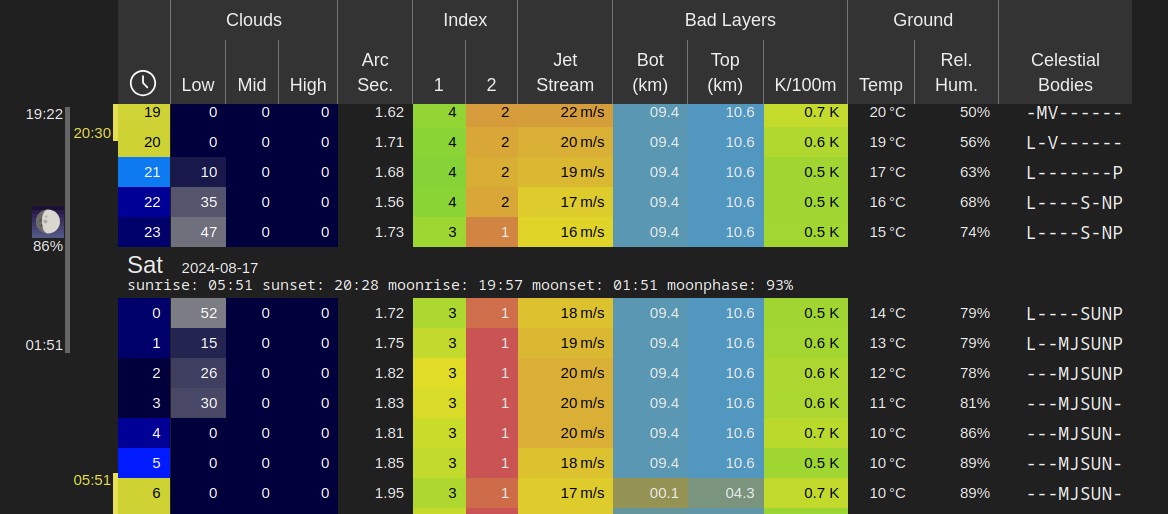Select the Bad Layers header group
This screenshot has width=1168, height=514.
[729, 20]
